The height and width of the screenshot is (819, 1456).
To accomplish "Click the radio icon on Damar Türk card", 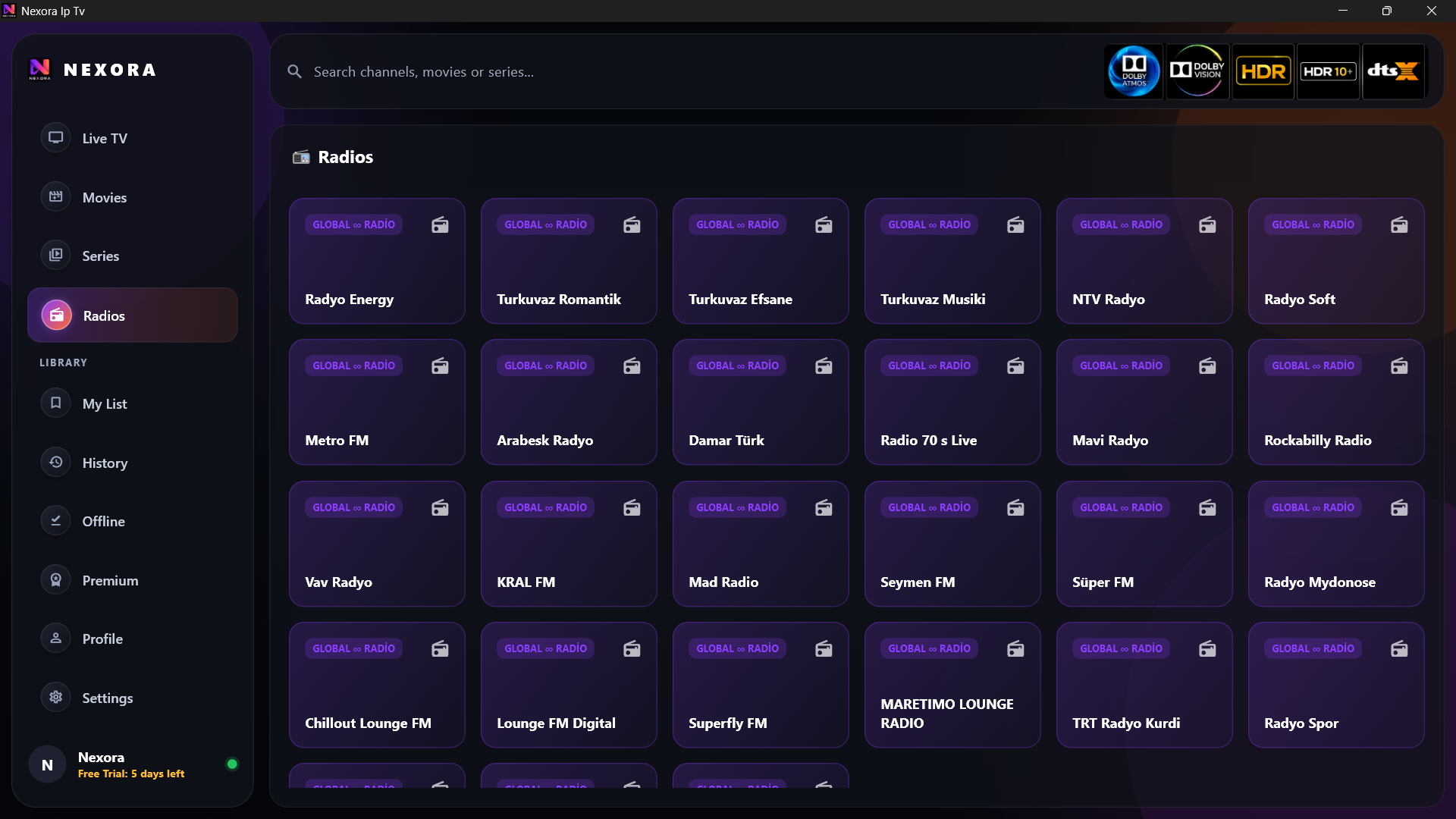I will pos(824,366).
